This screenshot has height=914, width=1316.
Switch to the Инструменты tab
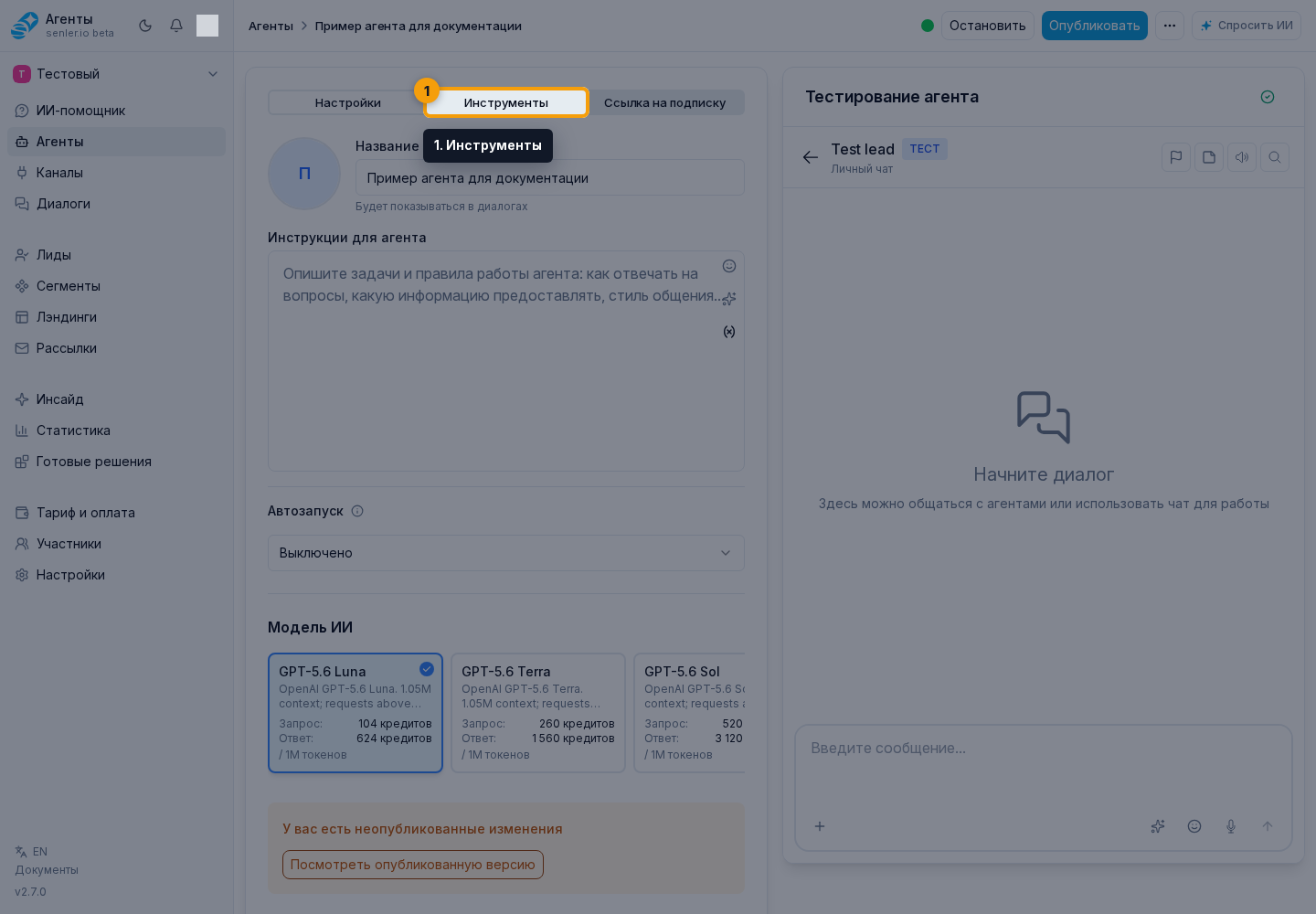tap(506, 102)
